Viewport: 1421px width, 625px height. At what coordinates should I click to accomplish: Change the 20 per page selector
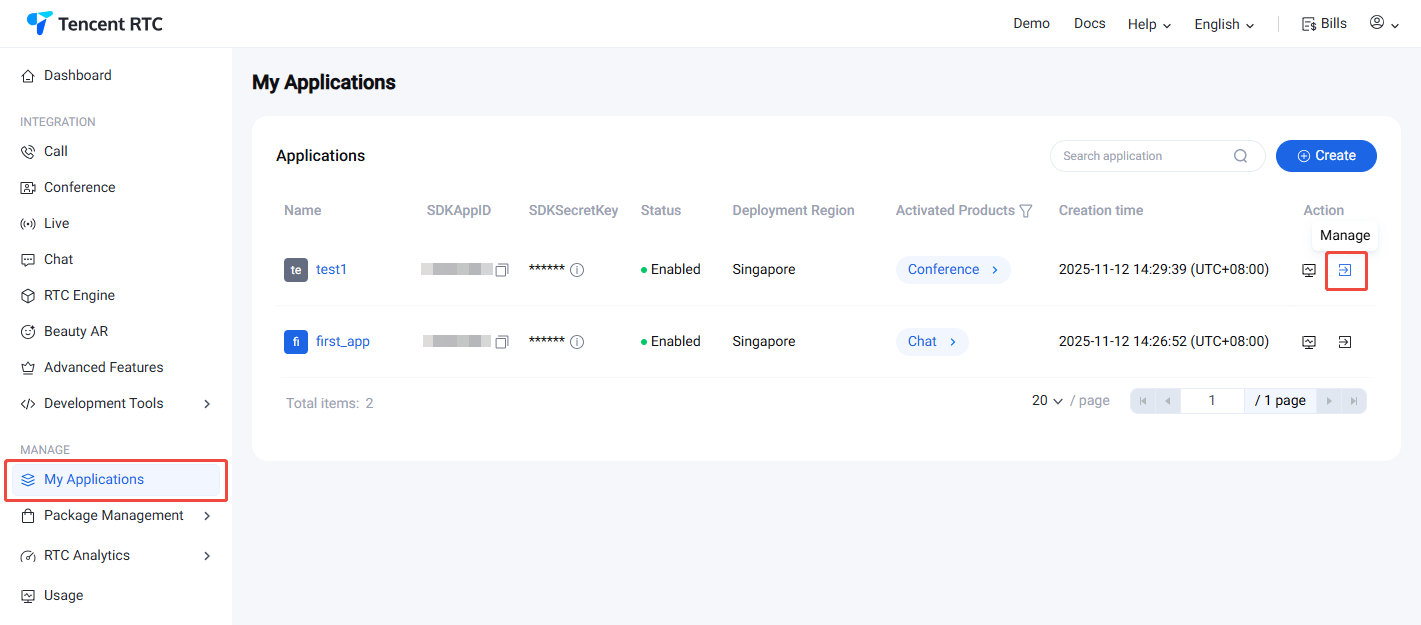1047,401
